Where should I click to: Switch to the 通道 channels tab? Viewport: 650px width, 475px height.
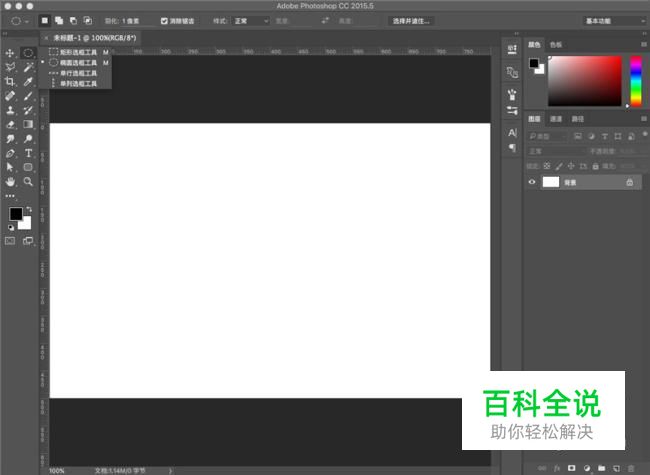point(555,119)
